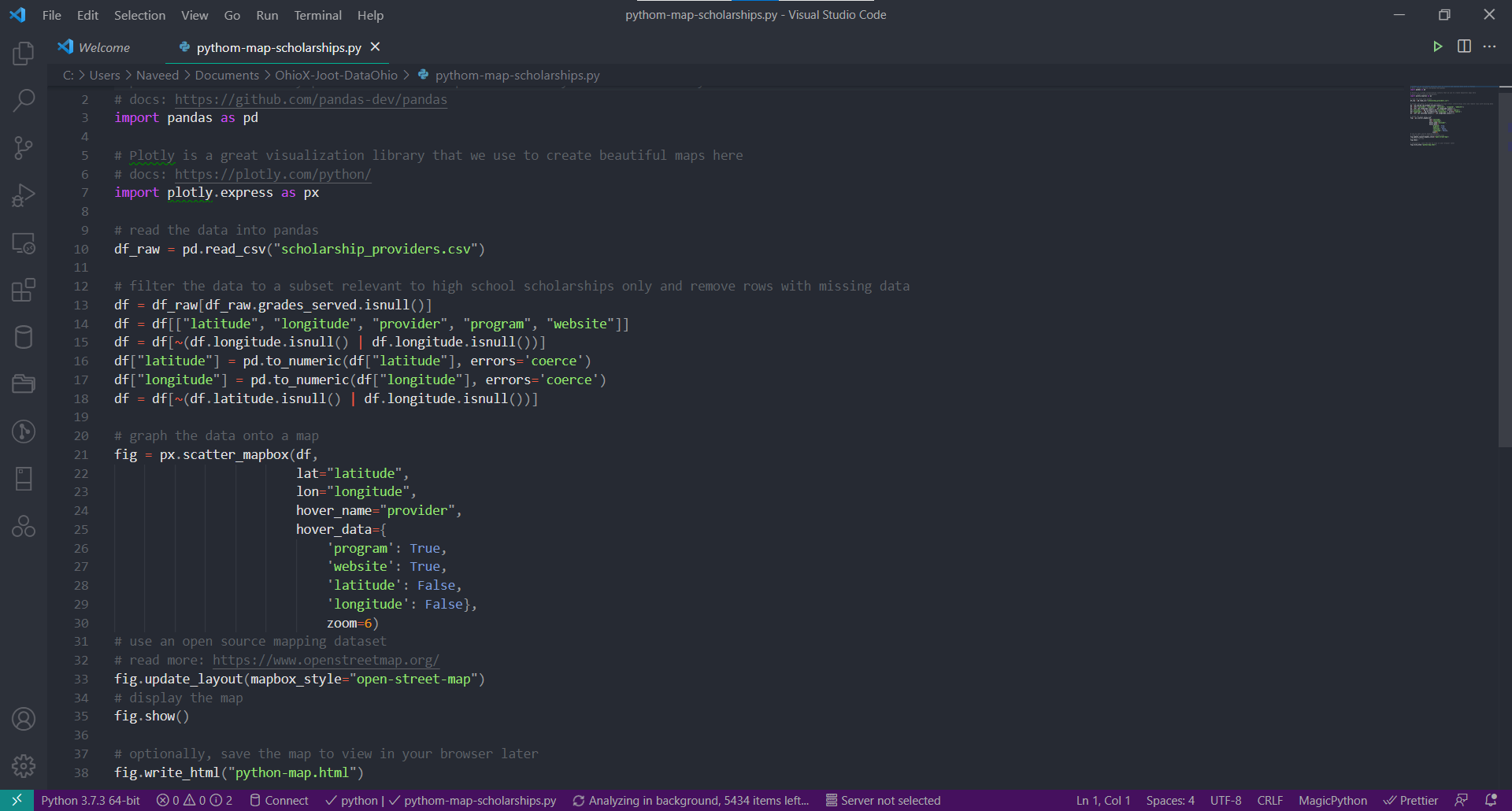Open the openstreetmap.org link in comment
The width and height of the screenshot is (1512, 811).
tap(326, 660)
